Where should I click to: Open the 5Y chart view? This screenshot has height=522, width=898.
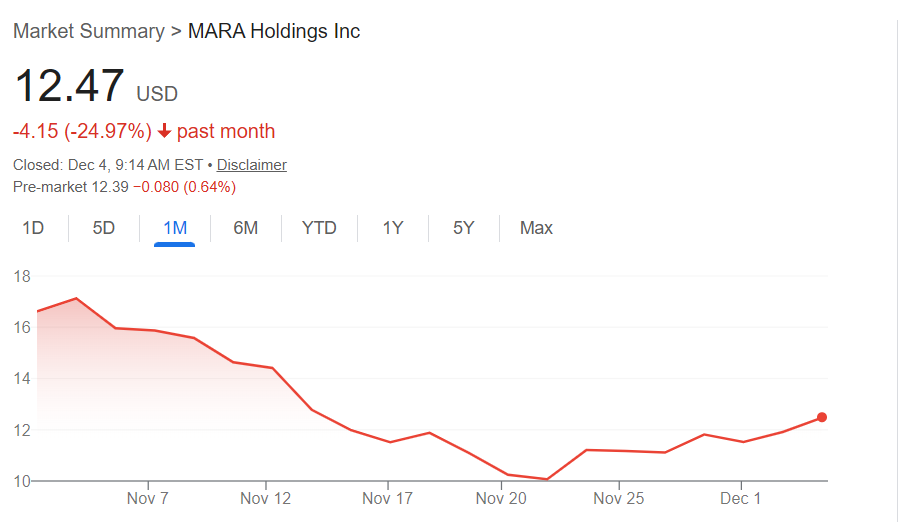464,228
